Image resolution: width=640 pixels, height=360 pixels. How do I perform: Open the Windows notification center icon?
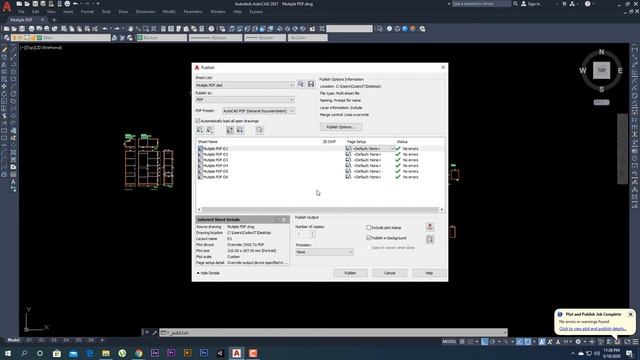click(x=629, y=353)
